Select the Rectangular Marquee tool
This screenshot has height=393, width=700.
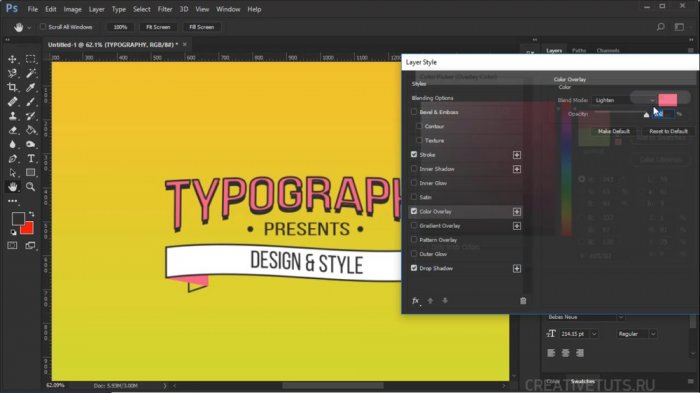pos(30,59)
